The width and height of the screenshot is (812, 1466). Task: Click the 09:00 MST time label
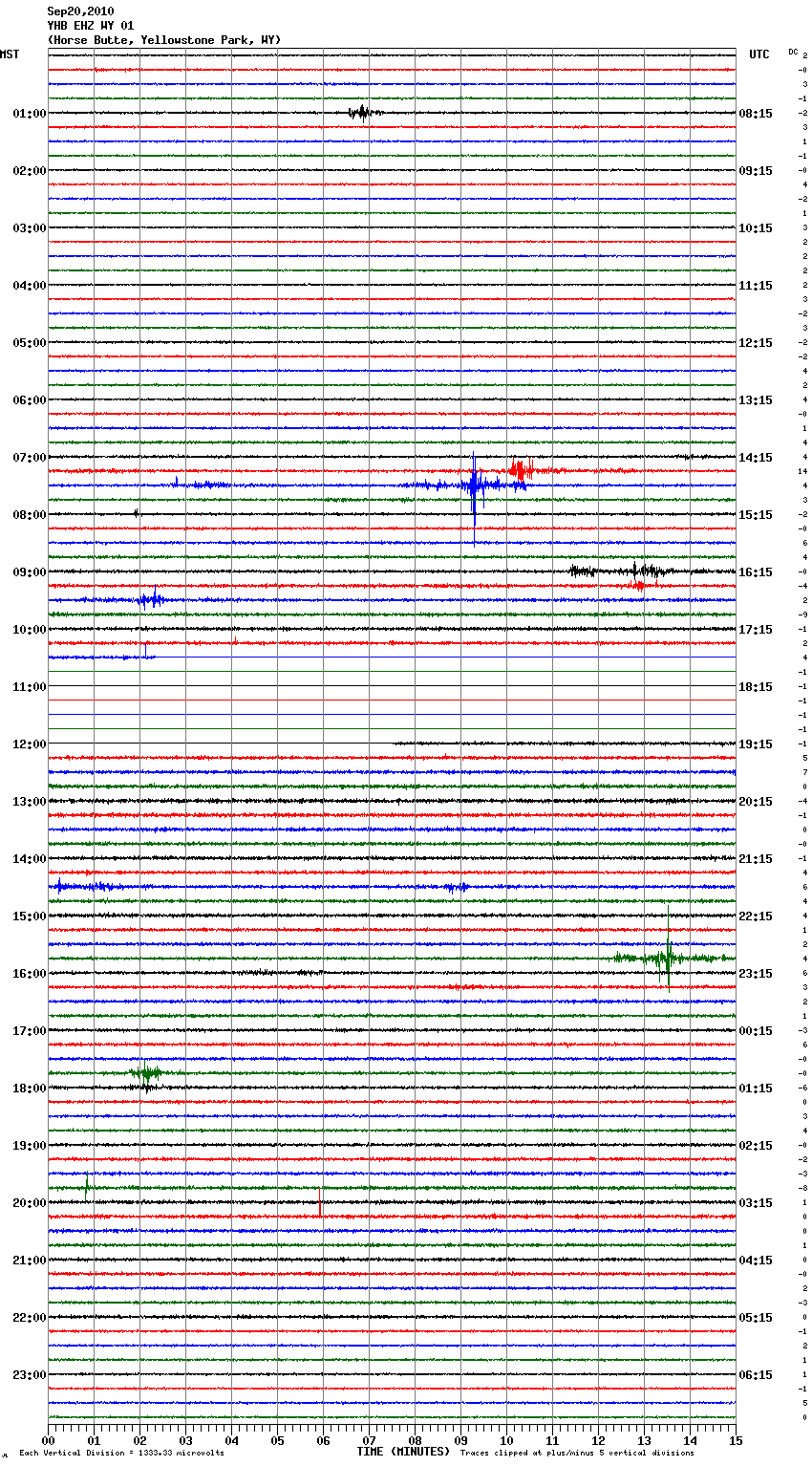(x=30, y=572)
